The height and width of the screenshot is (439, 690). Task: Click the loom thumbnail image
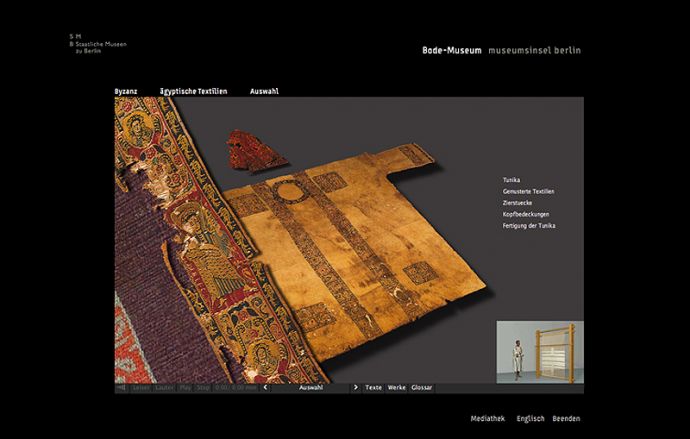click(540, 351)
